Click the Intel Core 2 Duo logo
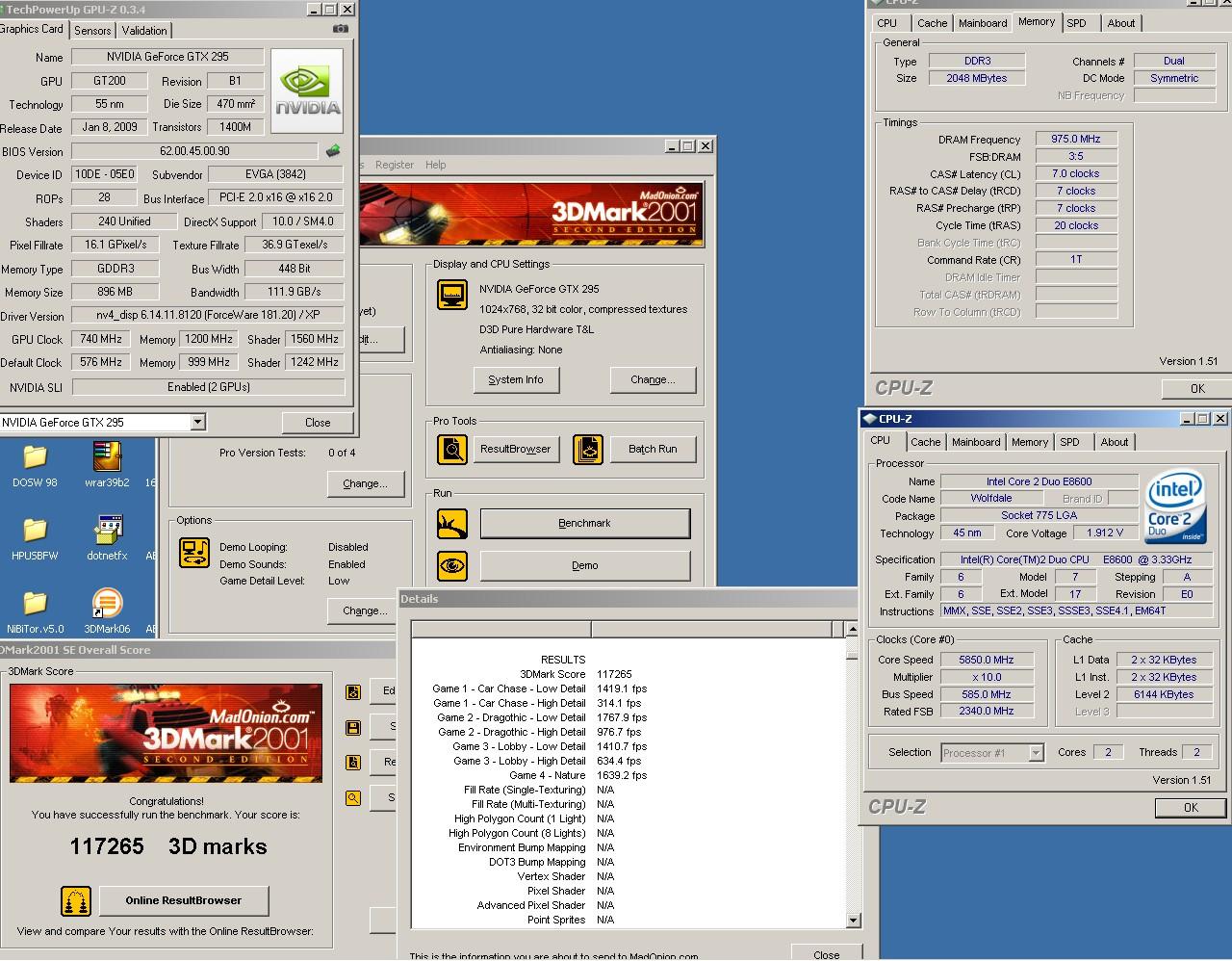The image size is (1232, 961). tap(1175, 507)
